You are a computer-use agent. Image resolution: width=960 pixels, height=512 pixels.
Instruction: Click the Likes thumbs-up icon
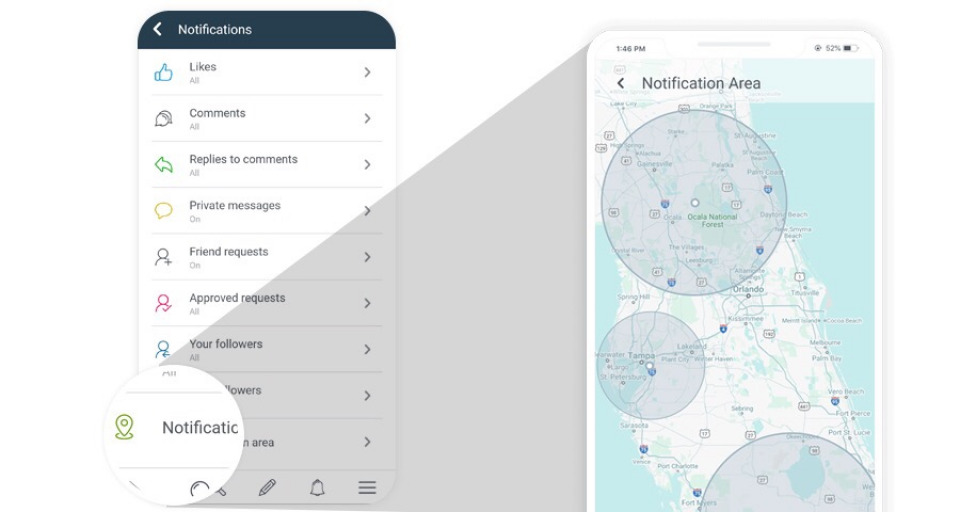click(x=163, y=73)
